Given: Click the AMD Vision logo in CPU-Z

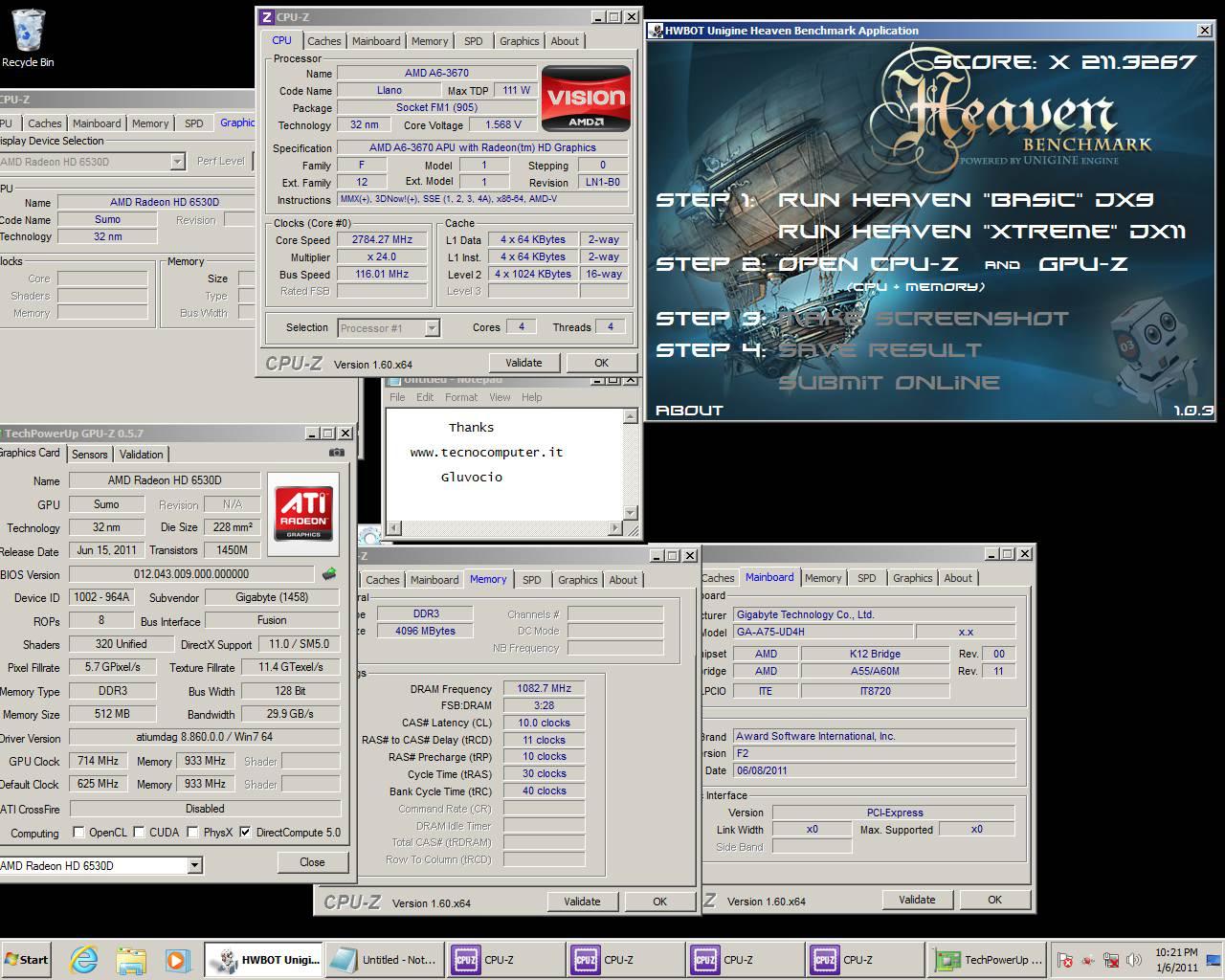Looking at the screenshot, I should (x=586, y=98).
